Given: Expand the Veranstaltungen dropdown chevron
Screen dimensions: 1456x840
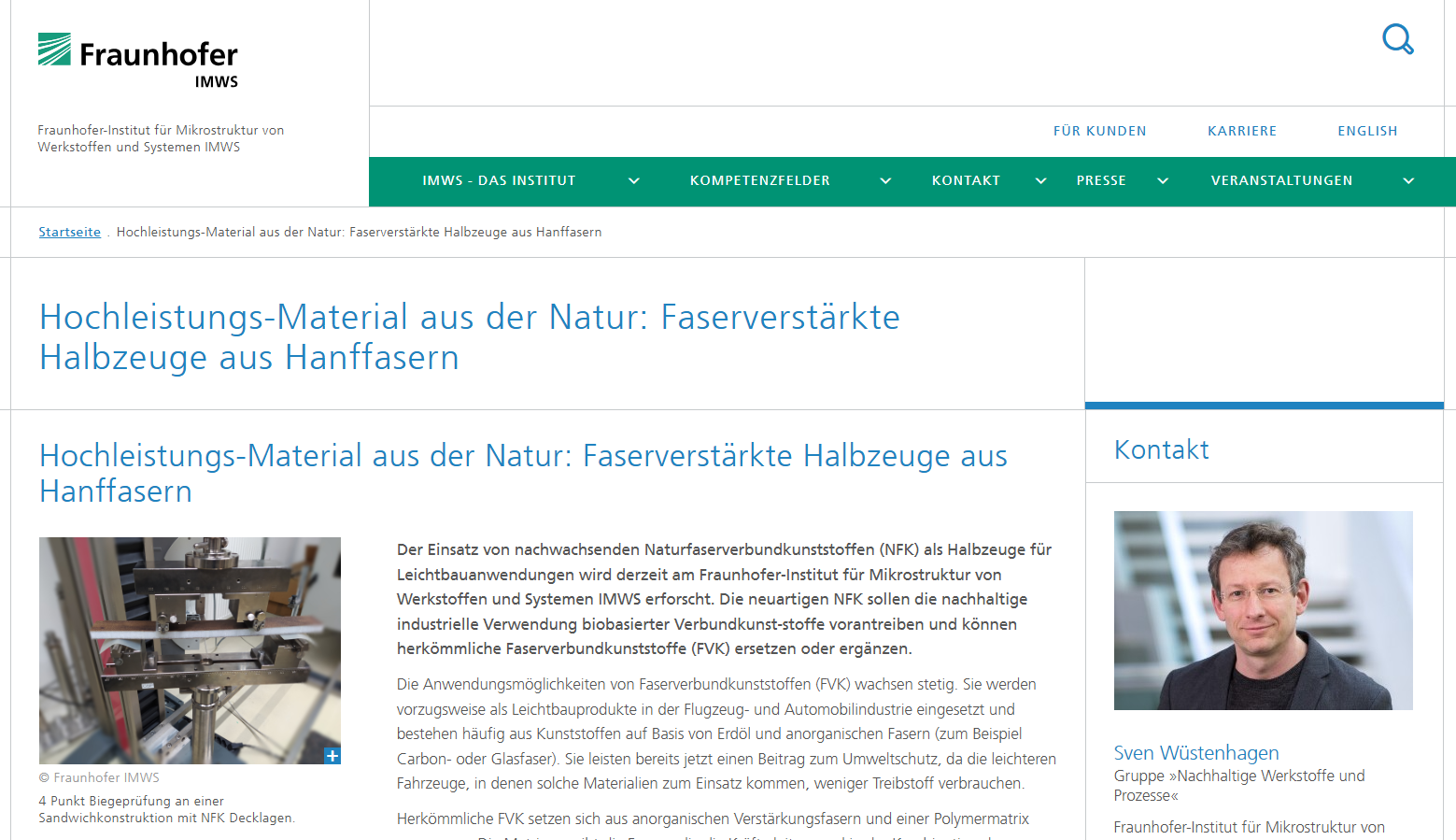Looking at the screenshot, I should [1408, 181].
